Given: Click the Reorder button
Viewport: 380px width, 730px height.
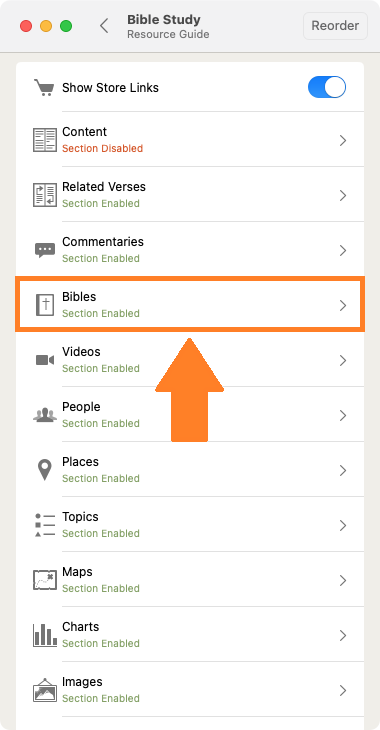Looking at the screenshot, I should pyautogui.click(x=335, y=26).
